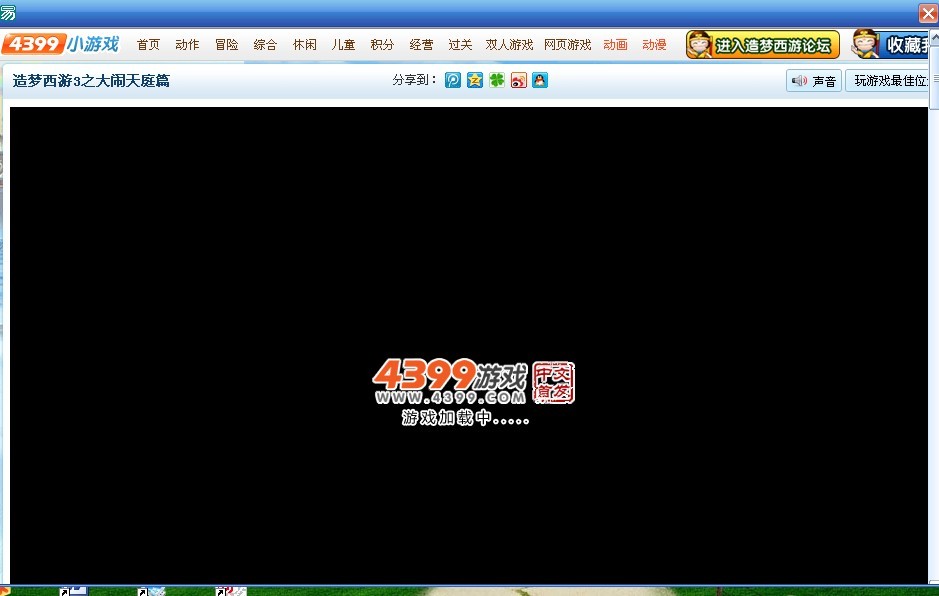Click the 4399小游戏 logo
939x596 pixels.
[60, 44]
